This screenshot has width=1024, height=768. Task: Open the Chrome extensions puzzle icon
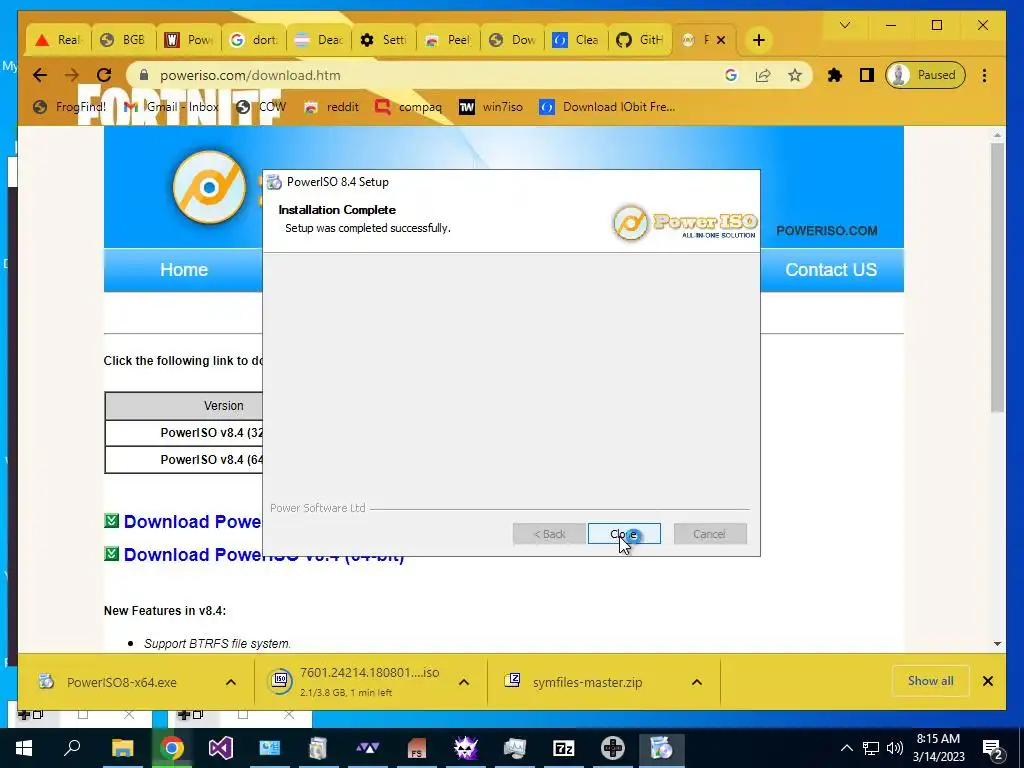point(835,75)
